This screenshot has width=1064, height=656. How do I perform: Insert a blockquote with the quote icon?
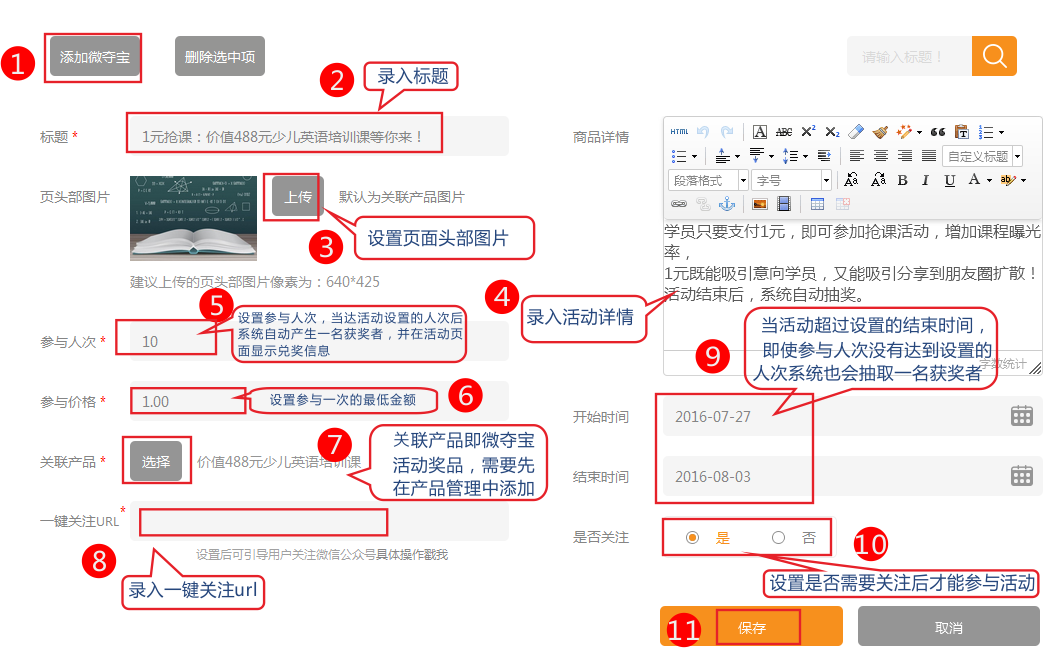937,132
